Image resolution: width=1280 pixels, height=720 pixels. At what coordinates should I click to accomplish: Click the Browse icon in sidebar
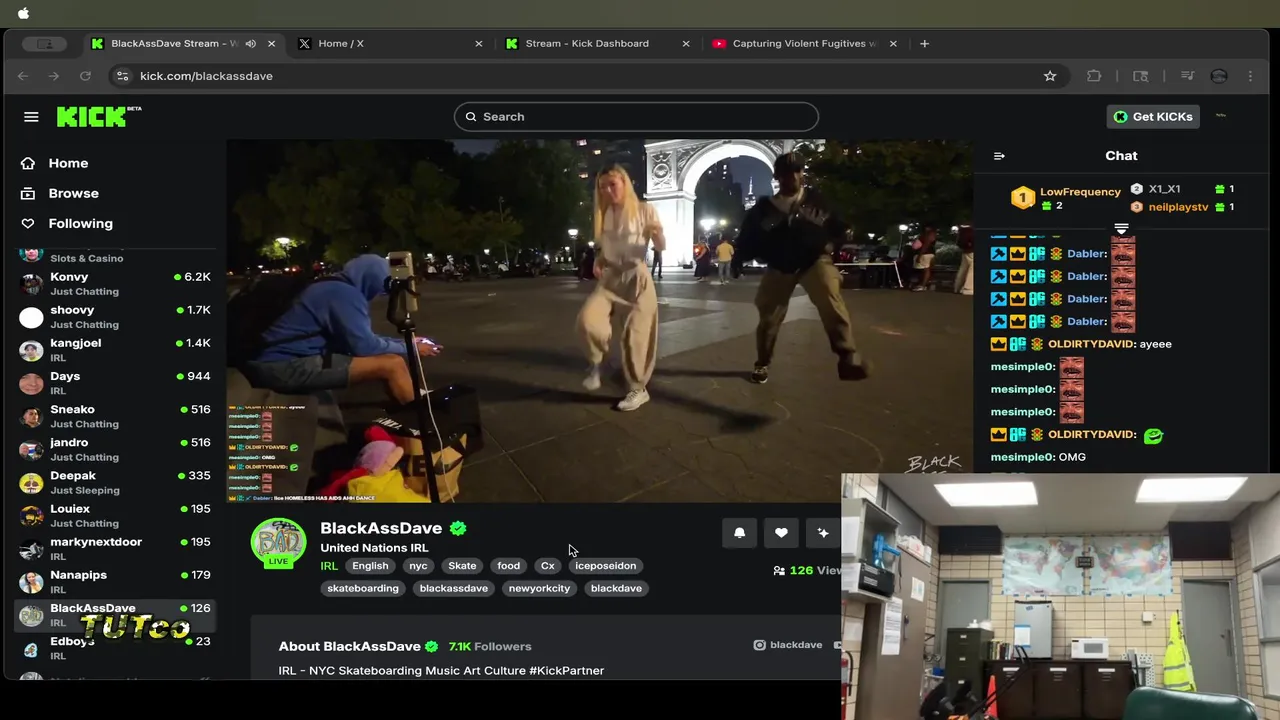[28, 193]
